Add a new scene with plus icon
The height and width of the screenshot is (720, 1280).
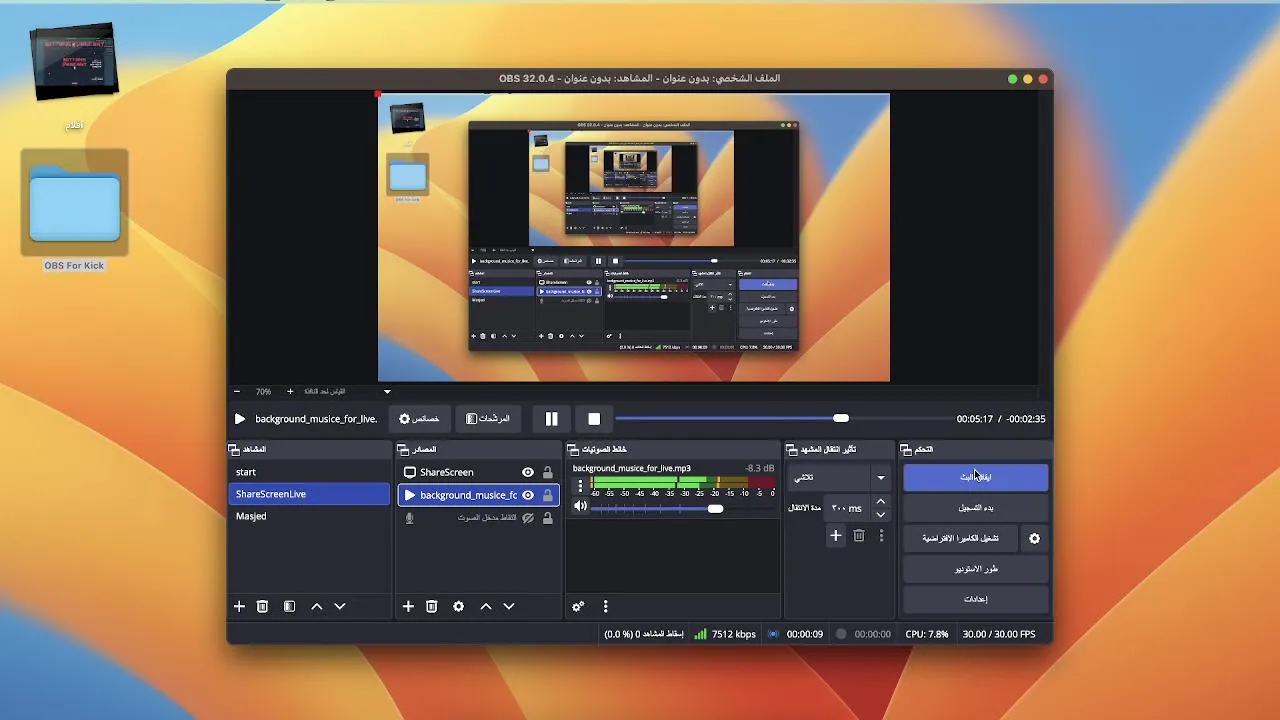pos(239,606)
